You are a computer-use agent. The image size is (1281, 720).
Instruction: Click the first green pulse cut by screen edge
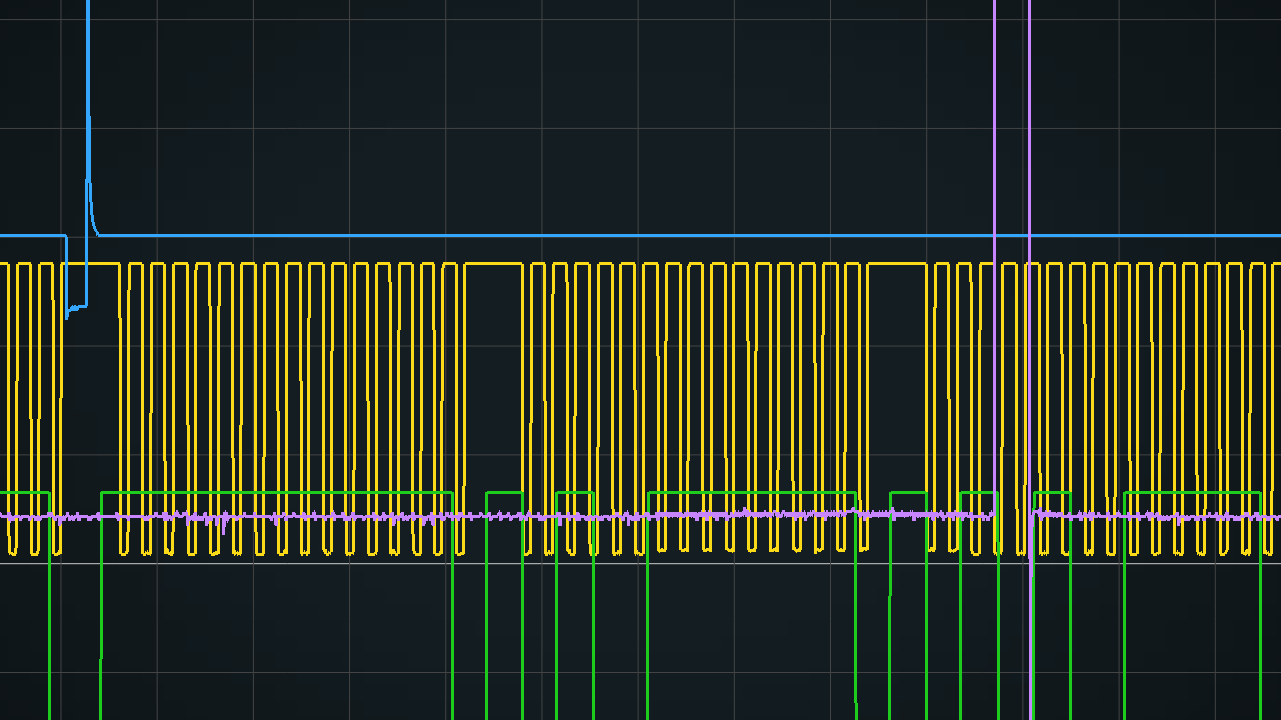tap(25, 492)
